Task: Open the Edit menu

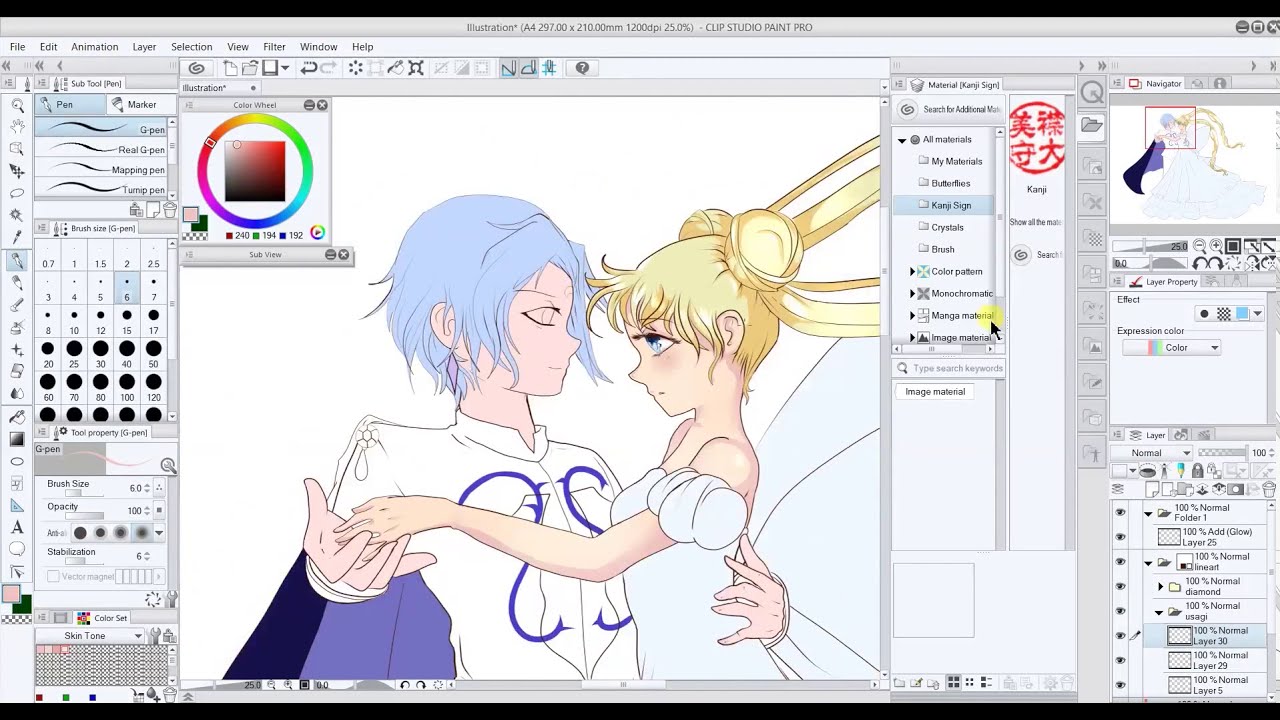Action: pyautogui.click(x=48, y=47)
